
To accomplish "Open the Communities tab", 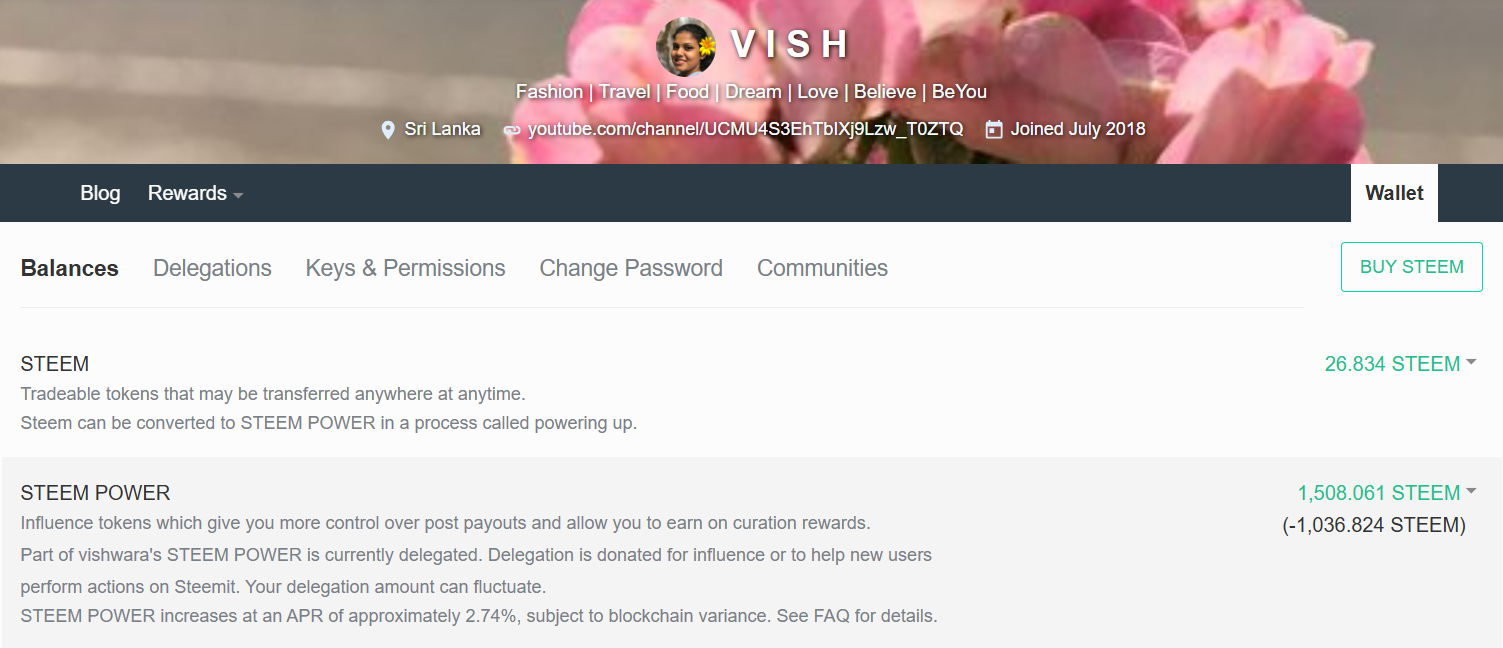I will [822, 268].
